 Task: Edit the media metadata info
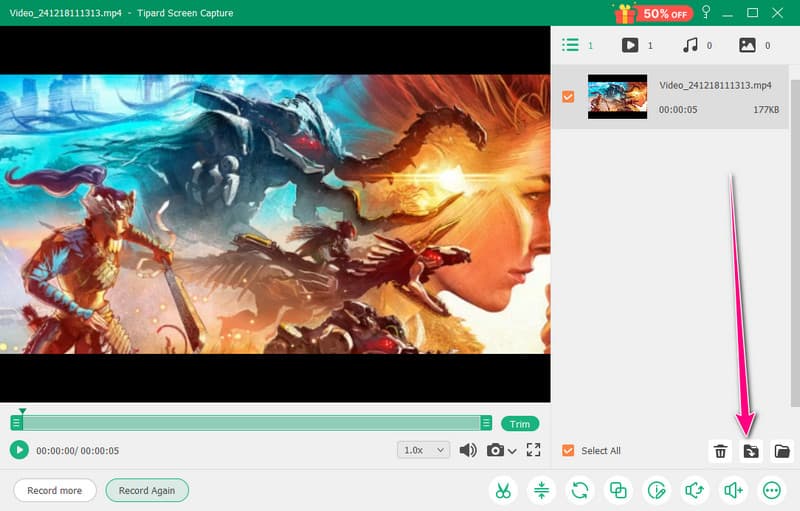(657, 491)
